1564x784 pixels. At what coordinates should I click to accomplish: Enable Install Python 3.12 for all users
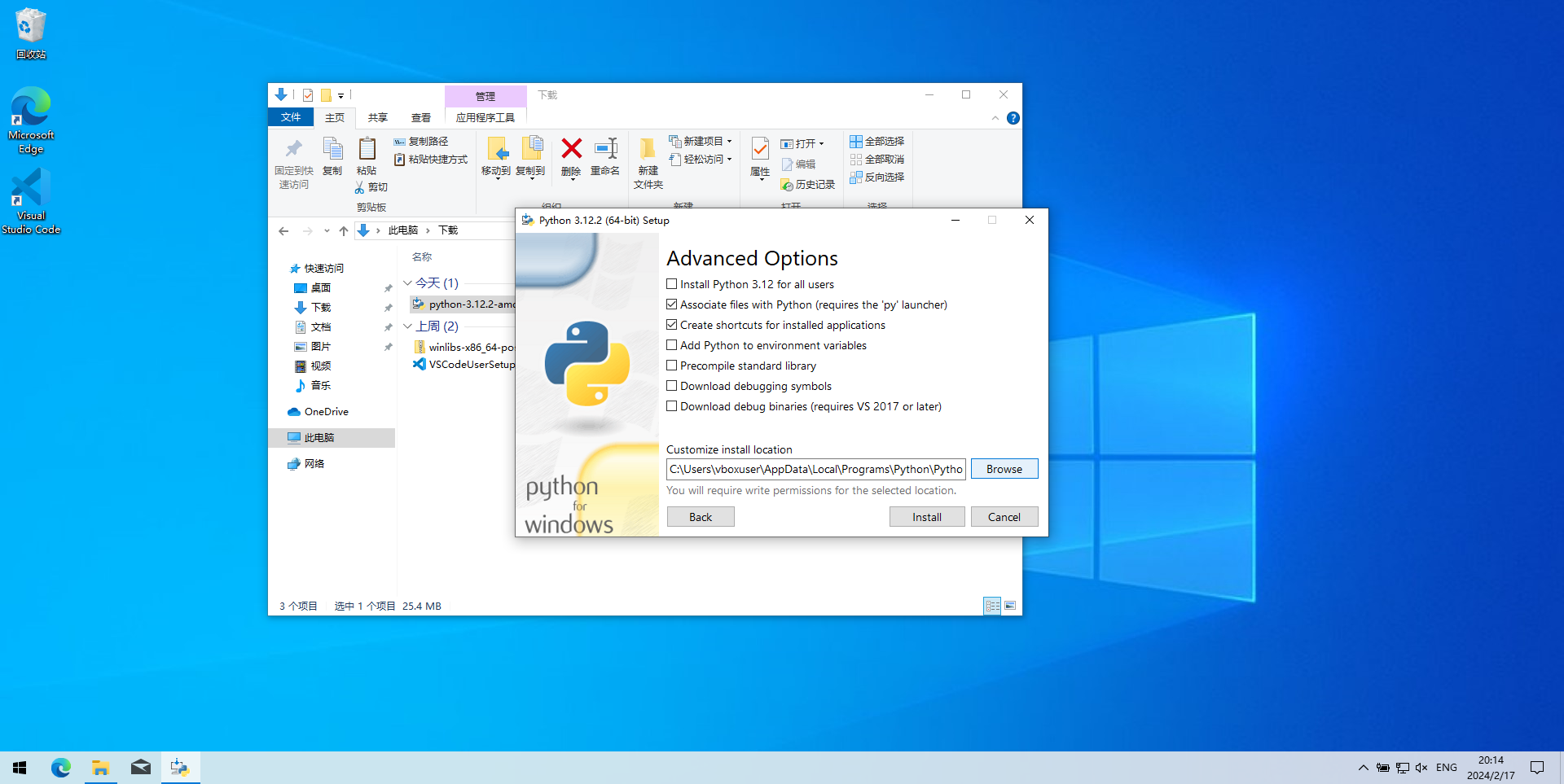point(672,284)
